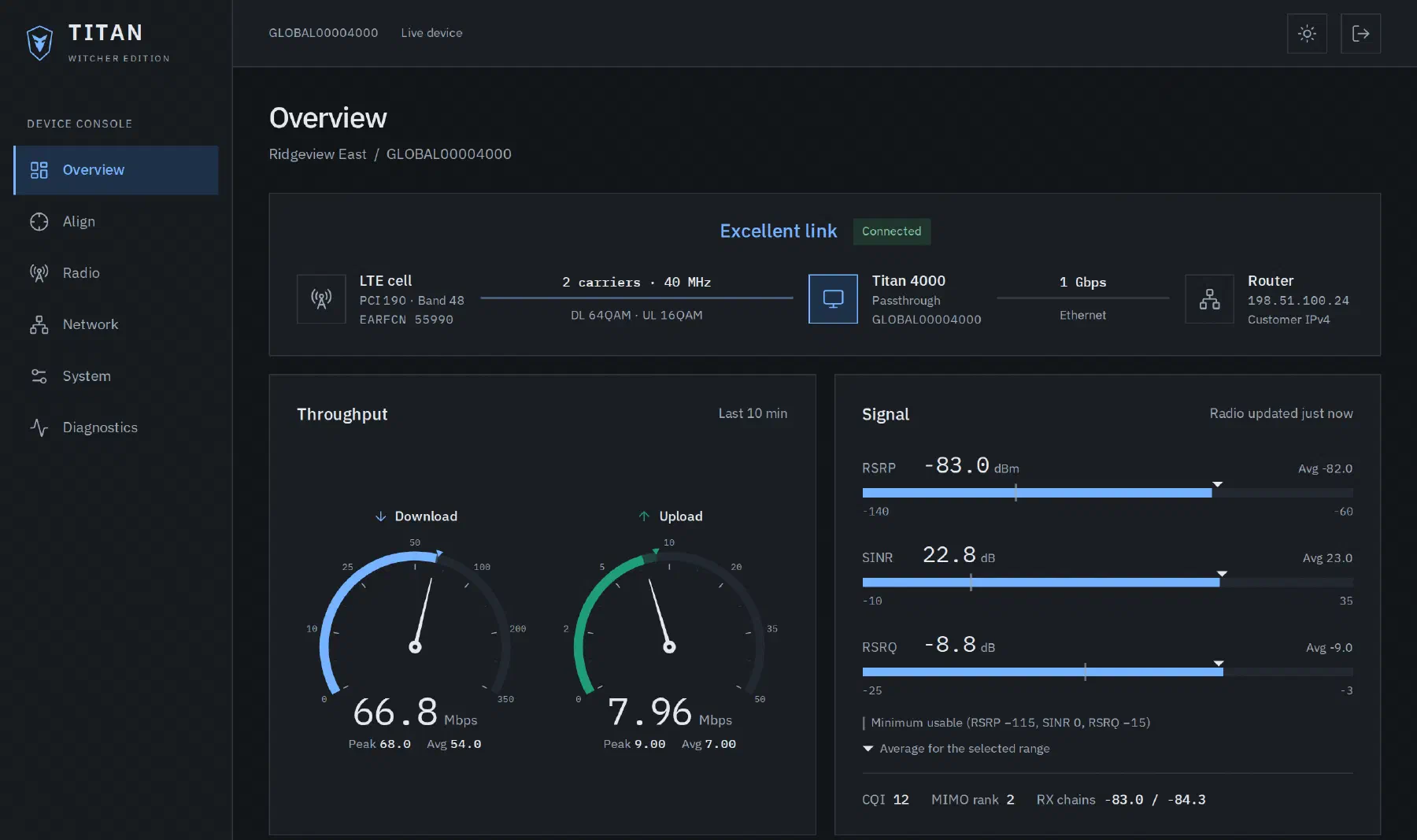This screenshot has width=1417, height=840.
Task: Click the 7.96 Mbps upload value
Action: pyautogui.click(x=669, y=712)
